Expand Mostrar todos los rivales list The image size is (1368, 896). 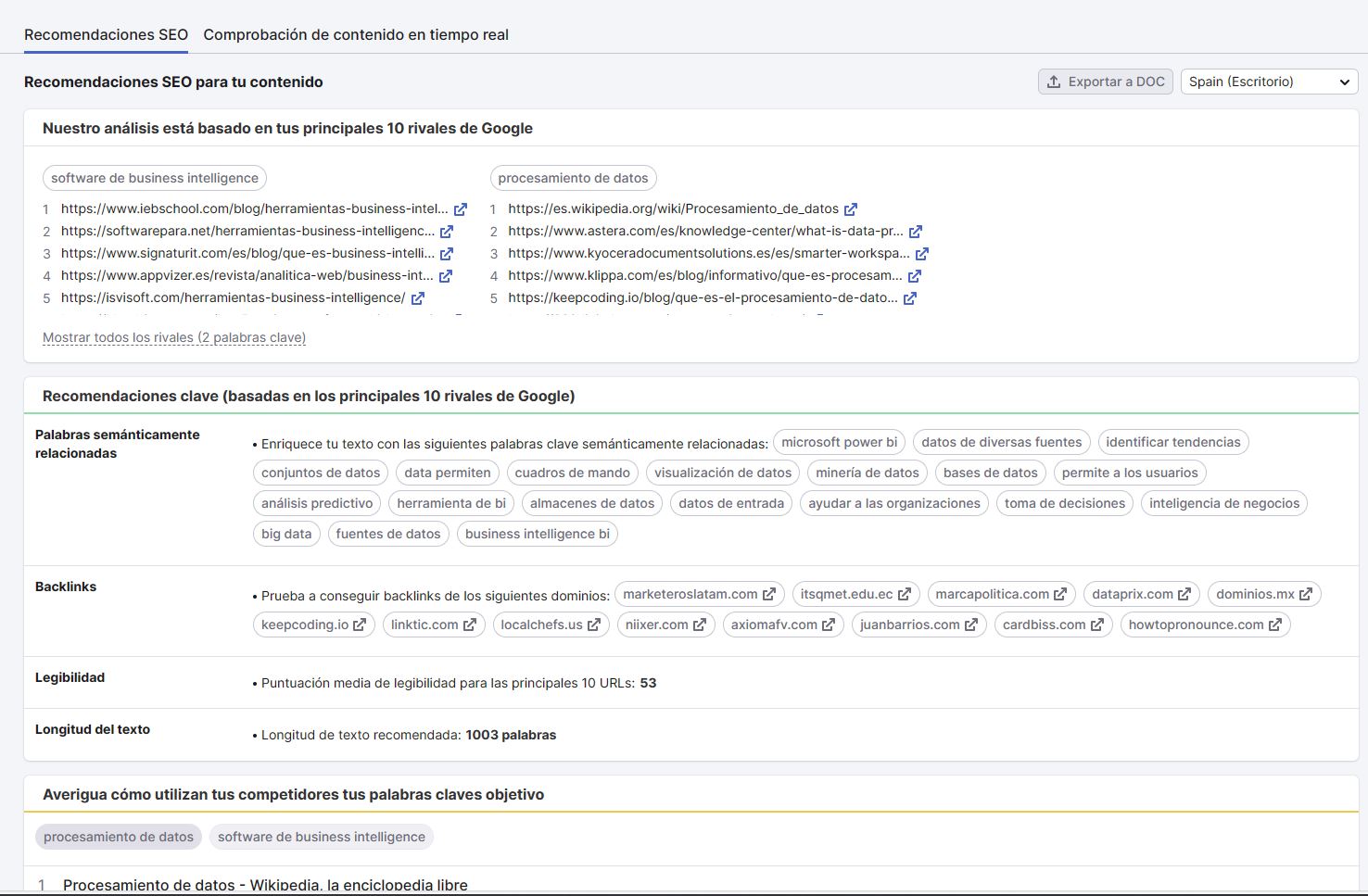[174, 338]
